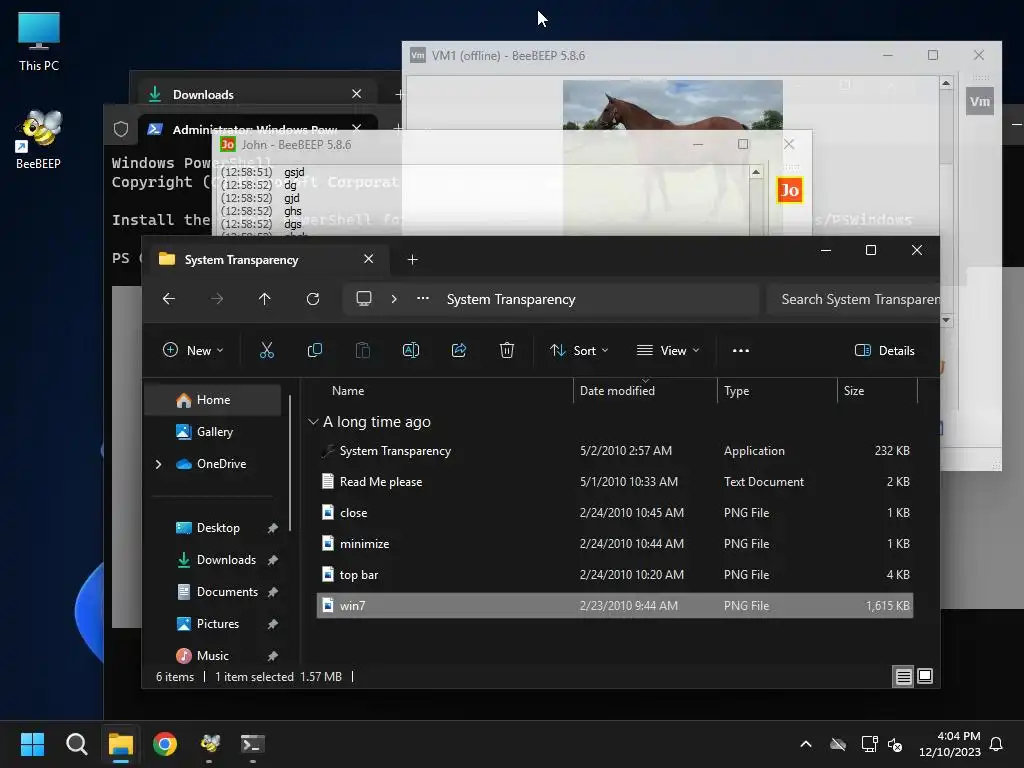Sort by the Type column header
Image resolution: width=1024 pixels, height=768 pixels.
click(777, 391)
